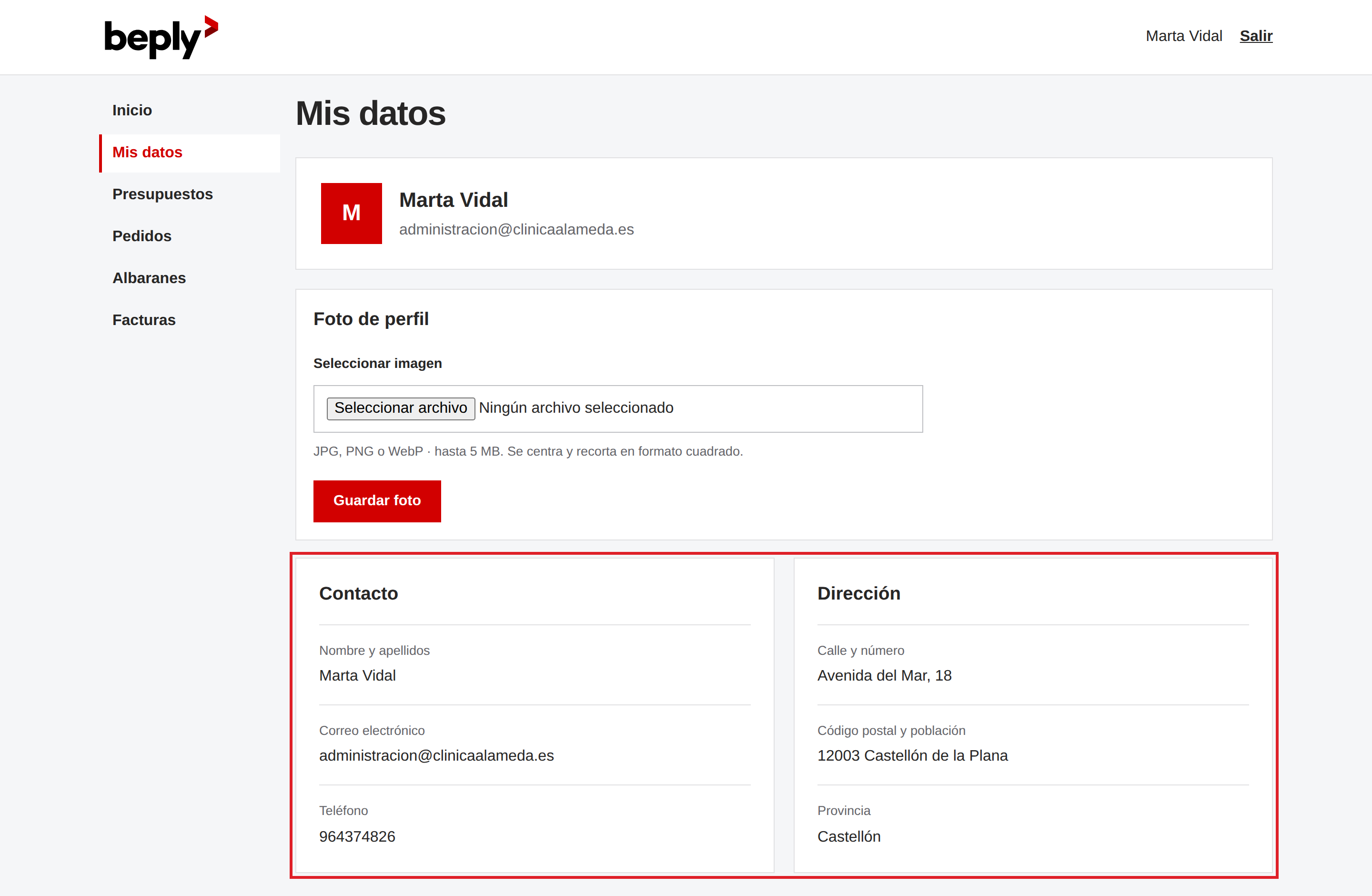The width and height of the screenshot is (1372, 896).
Task: Click the Marta Vidal name in header
Action: (1183, 36)
